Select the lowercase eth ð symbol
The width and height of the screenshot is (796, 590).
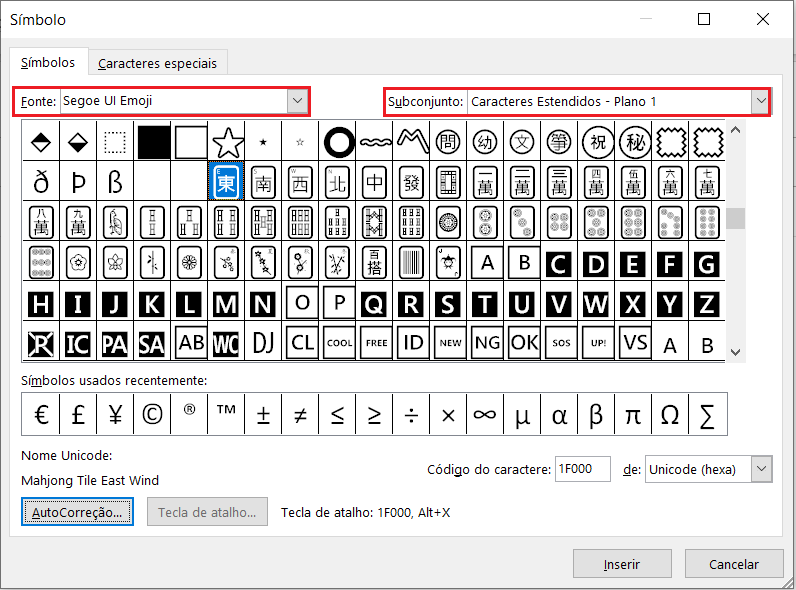(x=41, y=181)
